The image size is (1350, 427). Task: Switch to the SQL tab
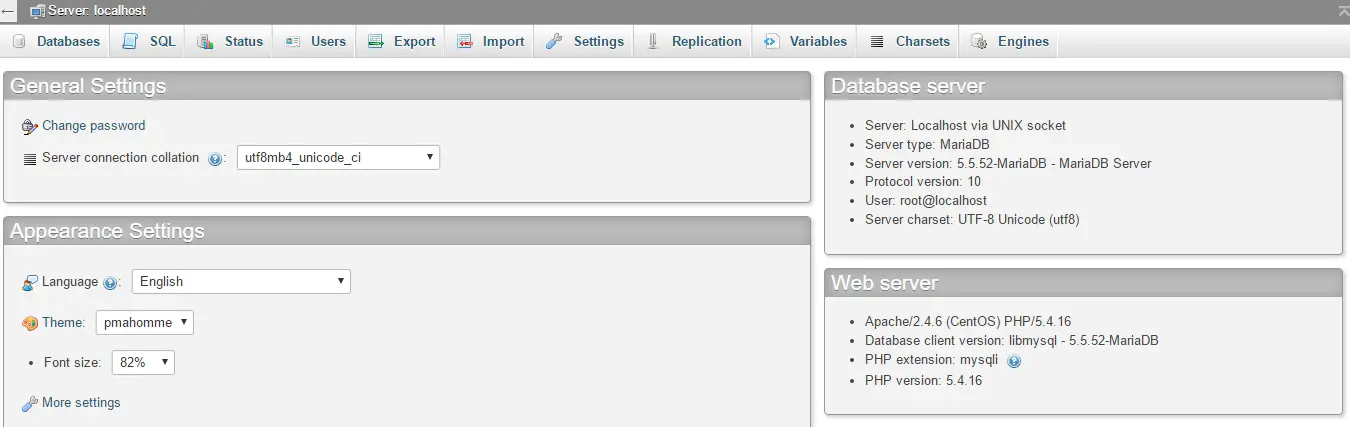(x=149, y=42)
